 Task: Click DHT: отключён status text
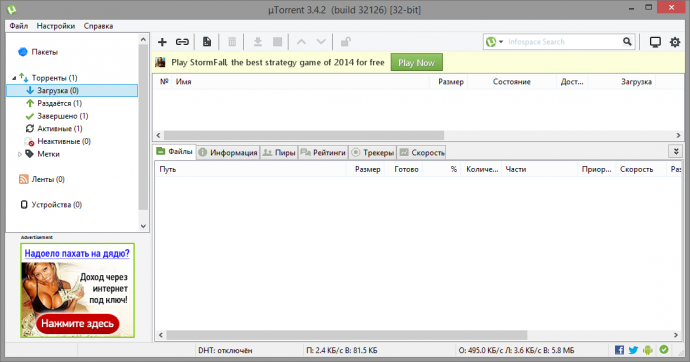(225, 350)
